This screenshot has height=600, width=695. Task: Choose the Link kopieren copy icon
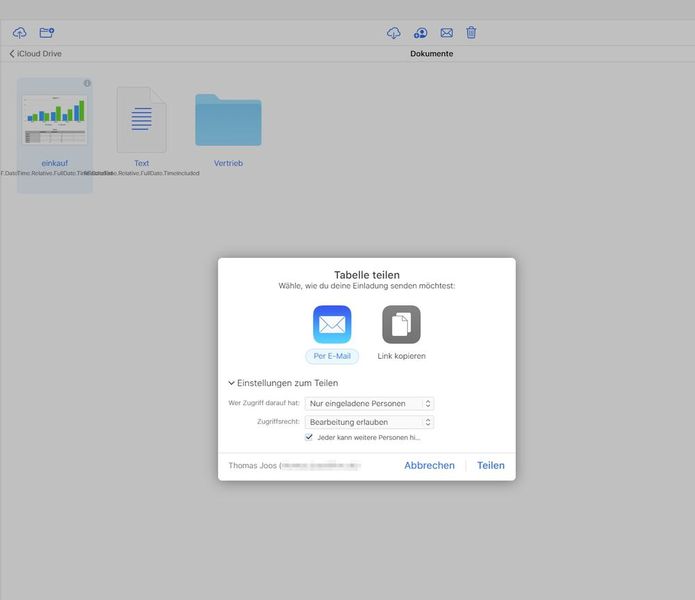pyautogui.click(x=401, y=324)
